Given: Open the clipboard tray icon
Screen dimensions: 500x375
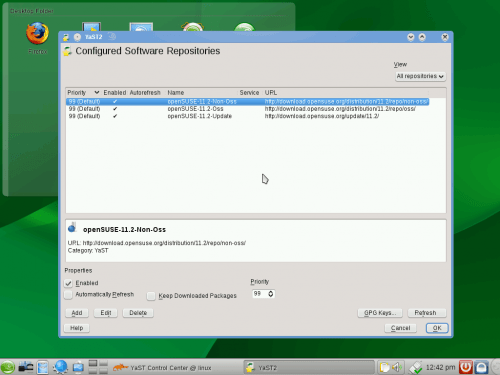Looking at the screenshot, I should click(384, 367).
